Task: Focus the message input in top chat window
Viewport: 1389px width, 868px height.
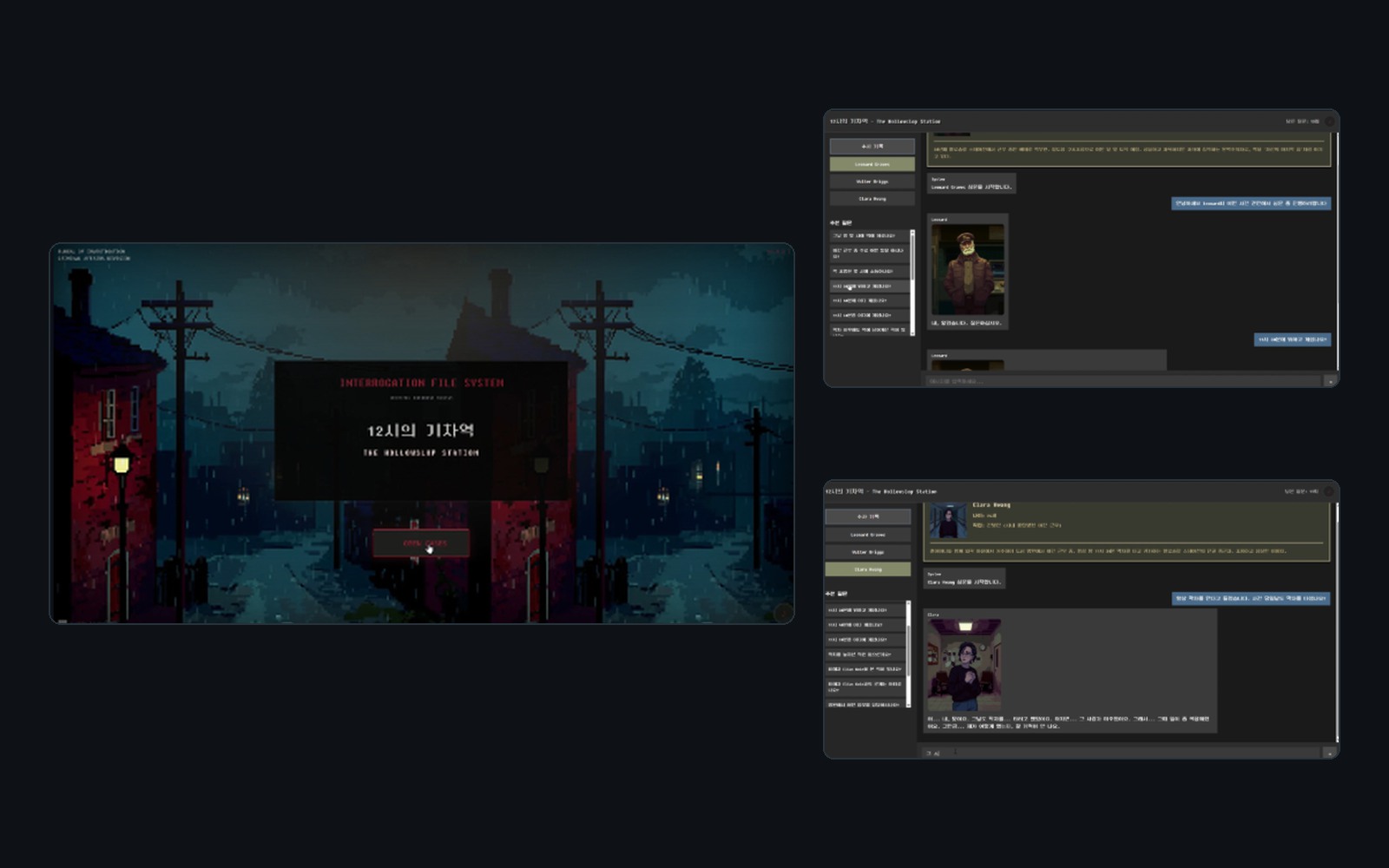Action: (1122, 381)
